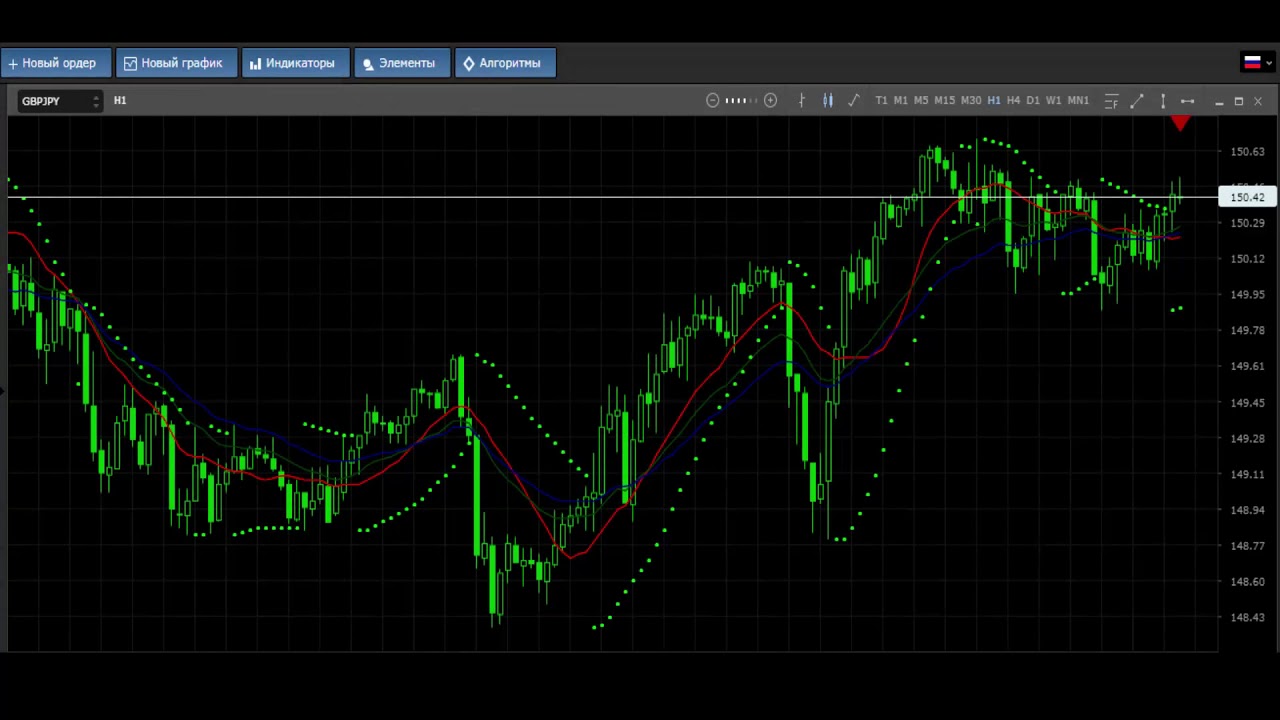Viewport: 1280px width, 720px height.
Task: Select the D1 timeframe
Action: point(1033,101)
